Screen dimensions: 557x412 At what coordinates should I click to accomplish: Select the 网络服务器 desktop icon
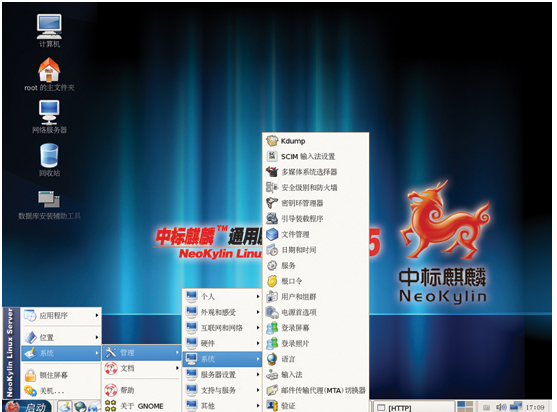coord(49,117)
